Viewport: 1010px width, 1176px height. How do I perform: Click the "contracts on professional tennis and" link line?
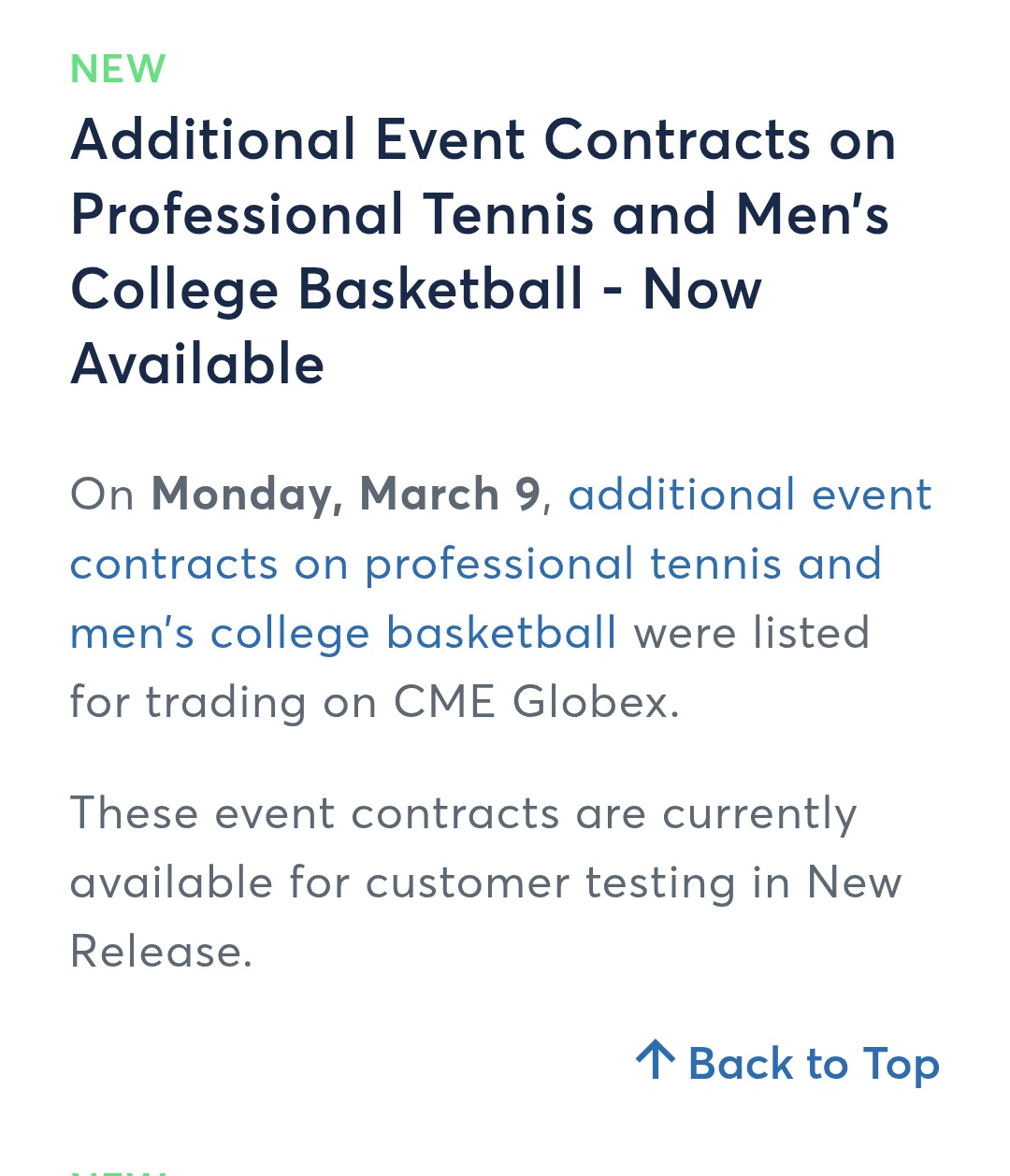pyautogui.click(x=475, y=564)
